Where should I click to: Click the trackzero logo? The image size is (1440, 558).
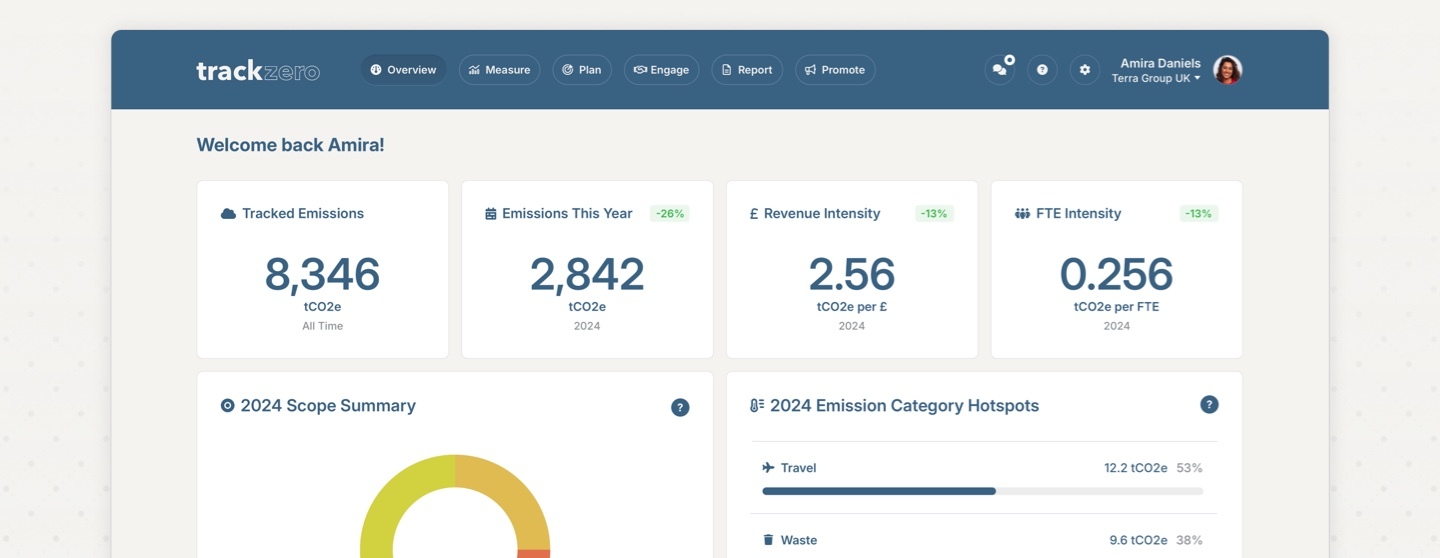(x=258, y=70)
